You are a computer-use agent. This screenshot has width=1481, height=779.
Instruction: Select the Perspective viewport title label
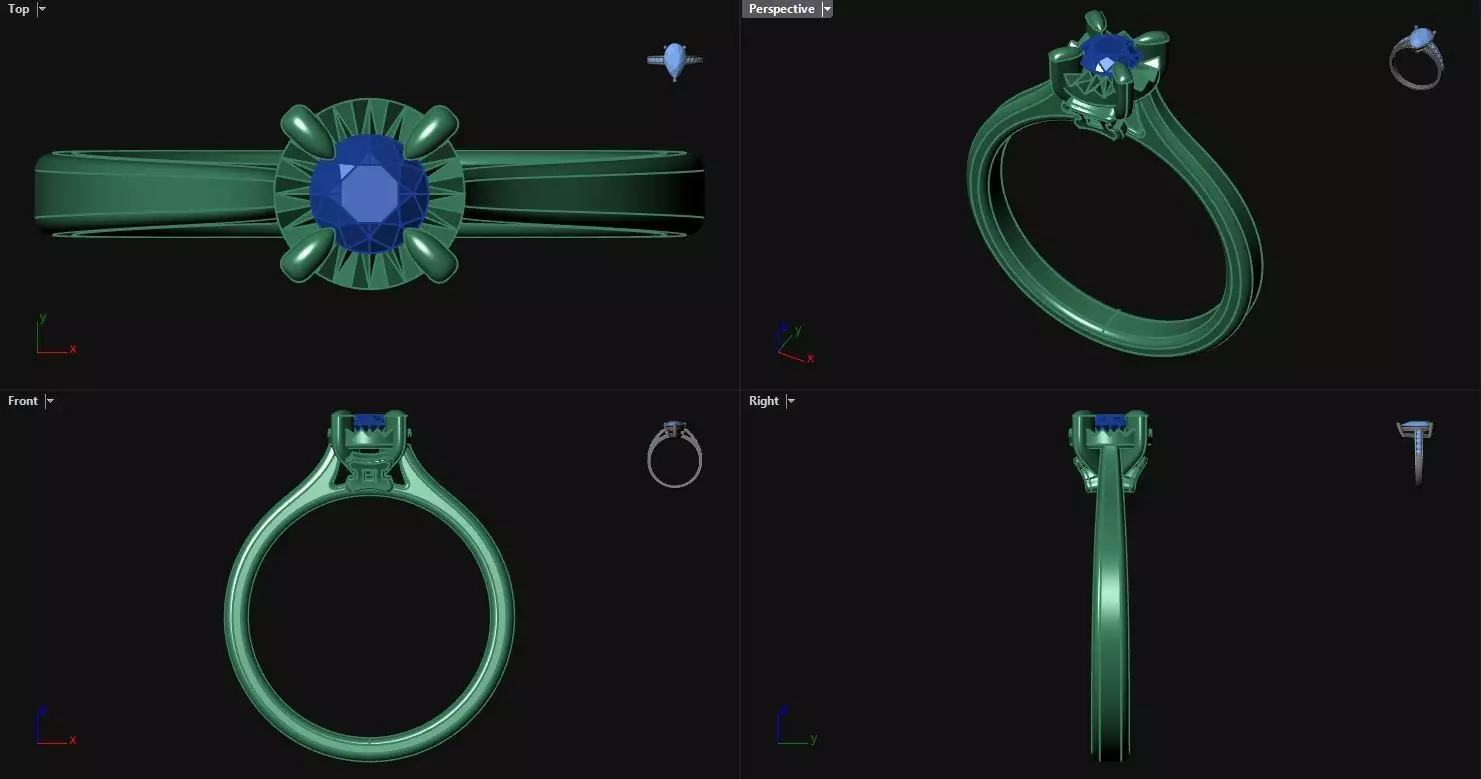(781, 9)
